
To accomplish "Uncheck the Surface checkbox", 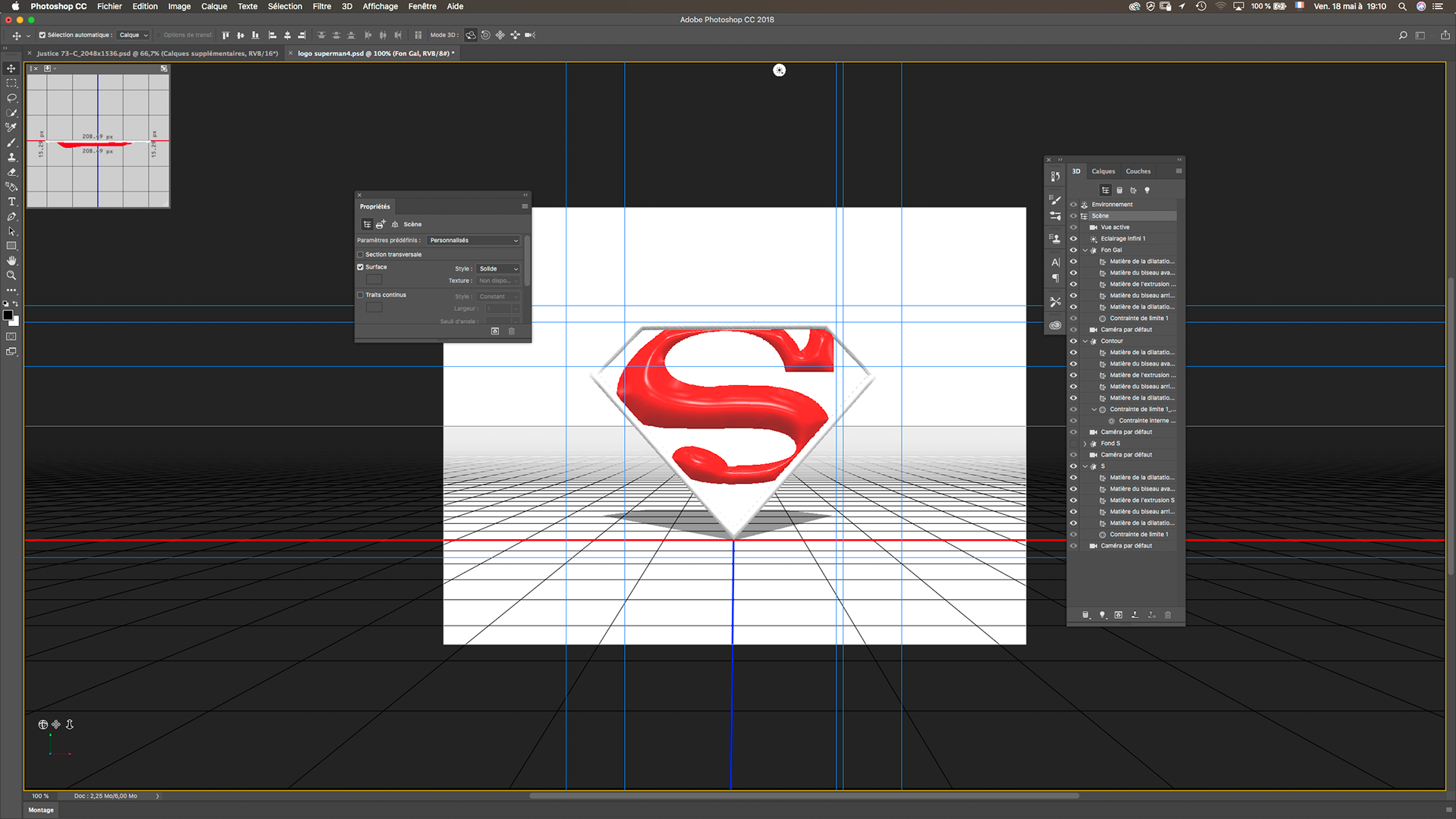I will [360, 267].
